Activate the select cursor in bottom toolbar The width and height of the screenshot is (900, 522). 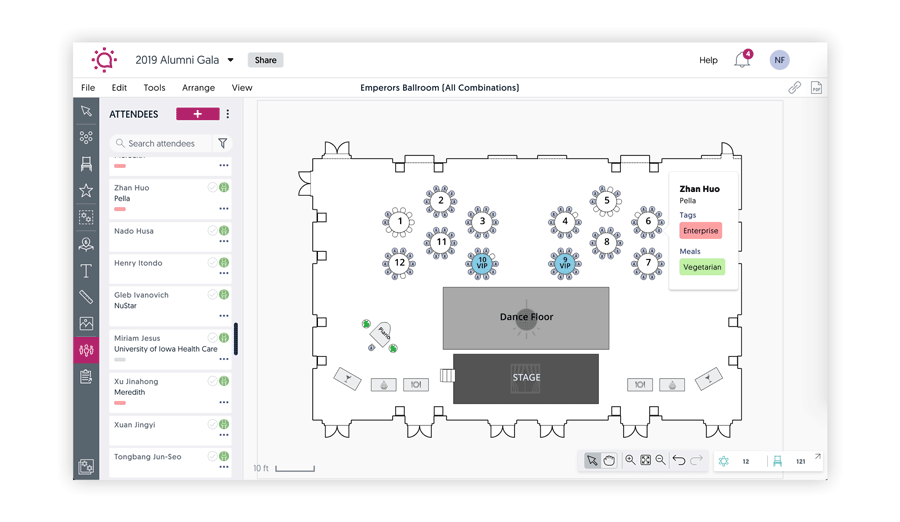592,460
